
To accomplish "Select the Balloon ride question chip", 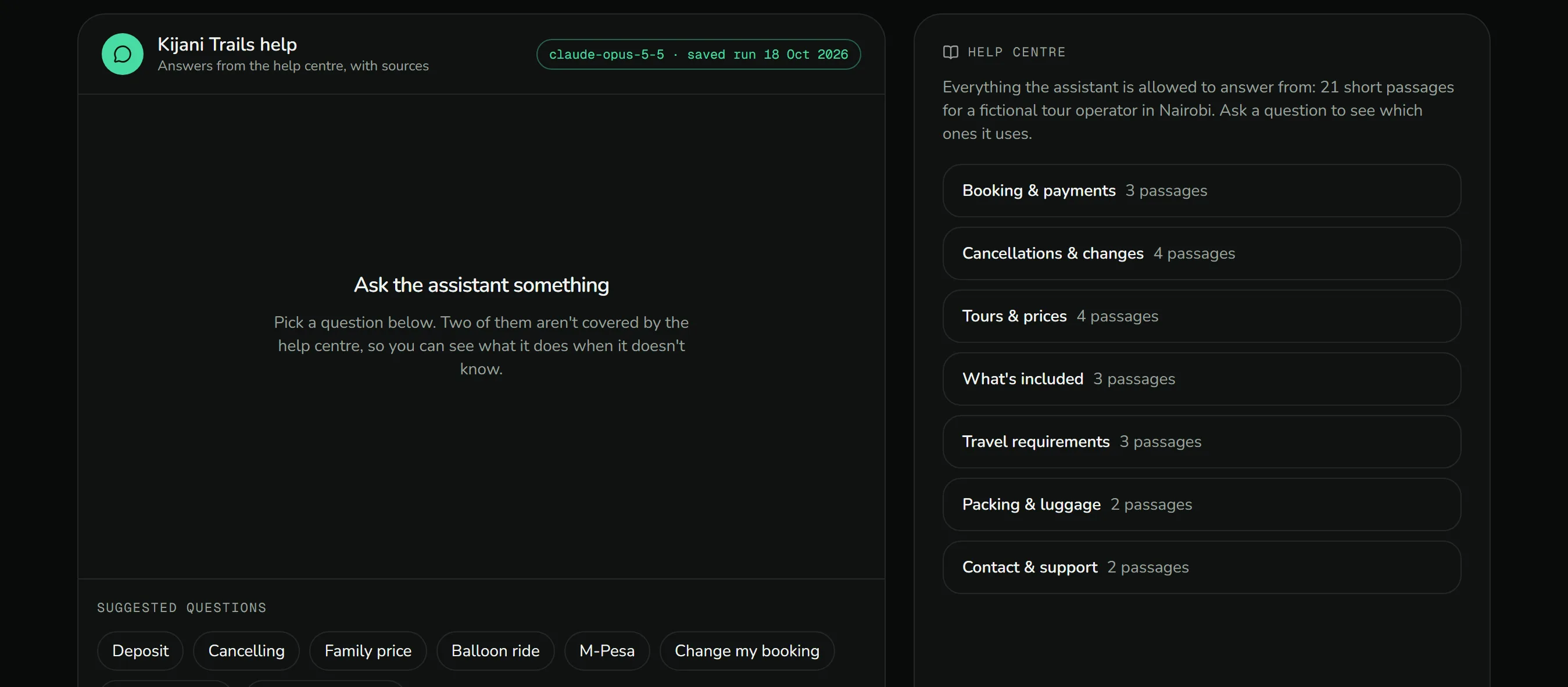I will point(495,650).
